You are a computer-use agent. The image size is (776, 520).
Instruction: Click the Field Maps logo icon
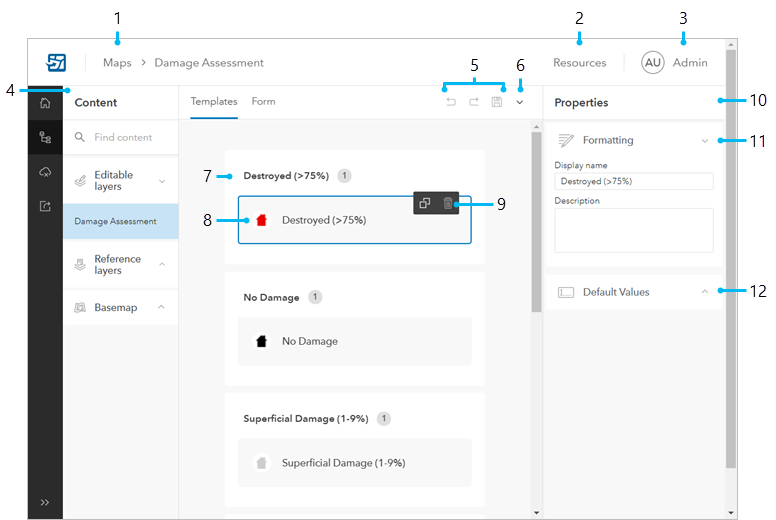(56, 62)
